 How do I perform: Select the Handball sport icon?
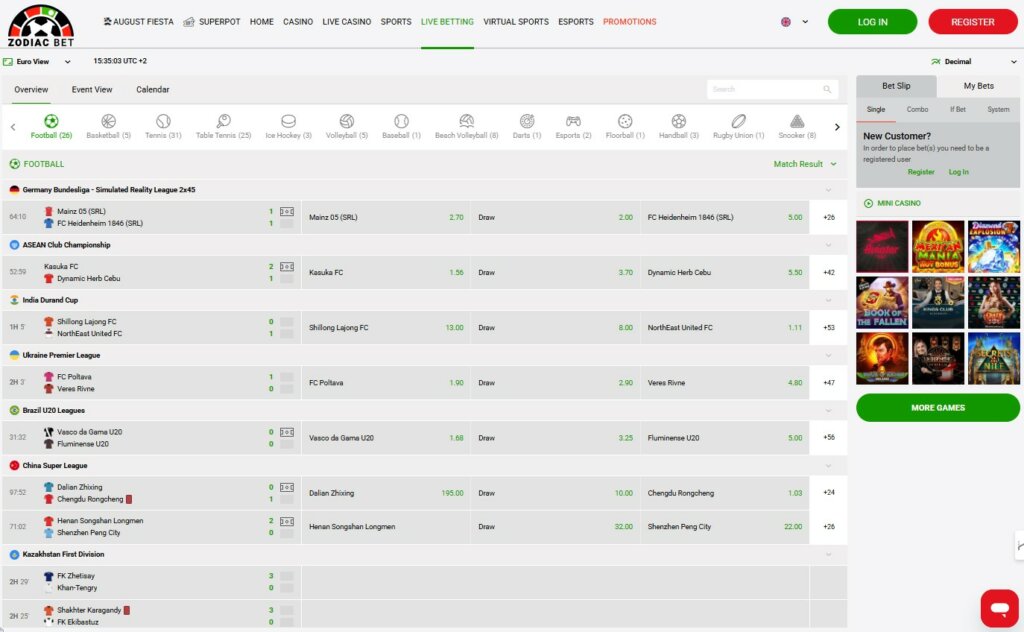pyautogui.click(x=679, y=121)
